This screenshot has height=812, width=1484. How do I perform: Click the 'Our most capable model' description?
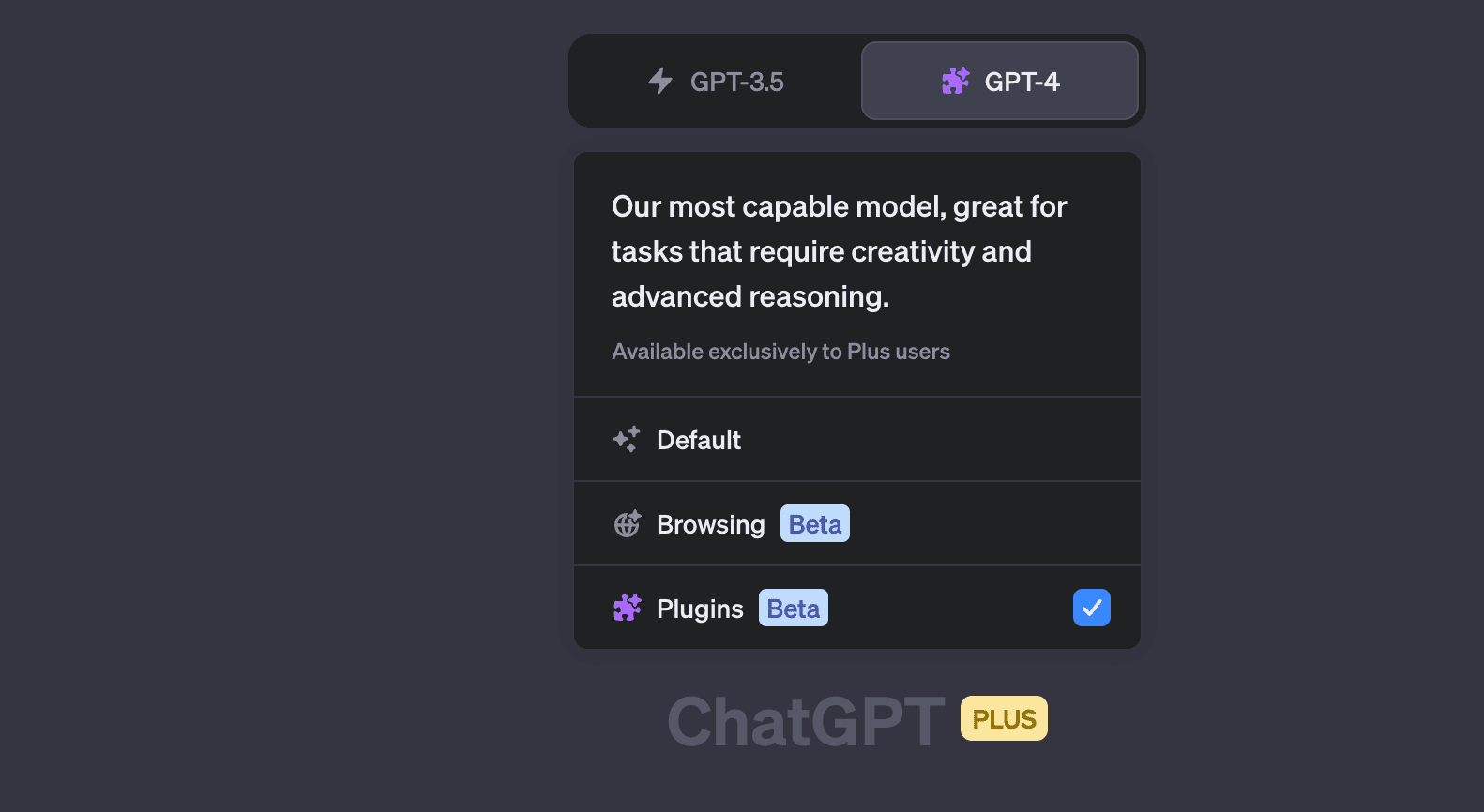click(840, 251)
